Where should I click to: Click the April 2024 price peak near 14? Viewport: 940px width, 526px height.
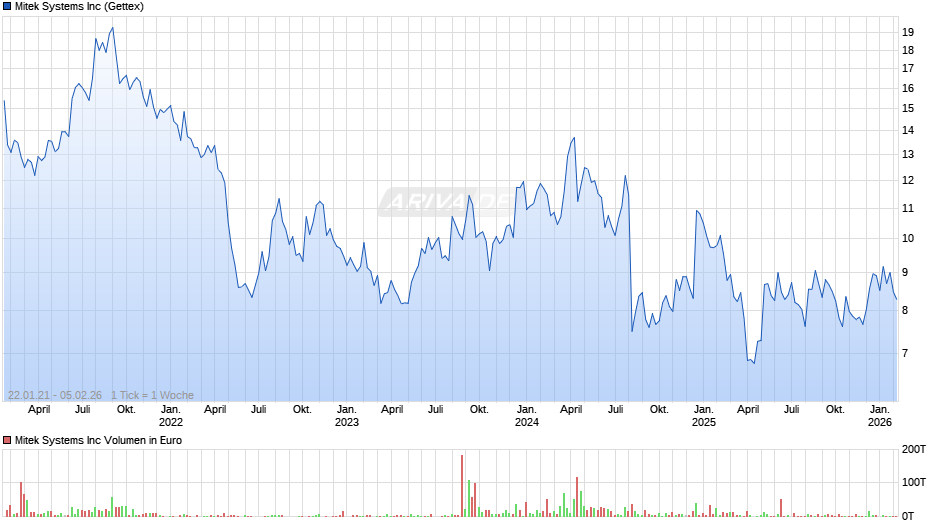[x=574, y=138]
